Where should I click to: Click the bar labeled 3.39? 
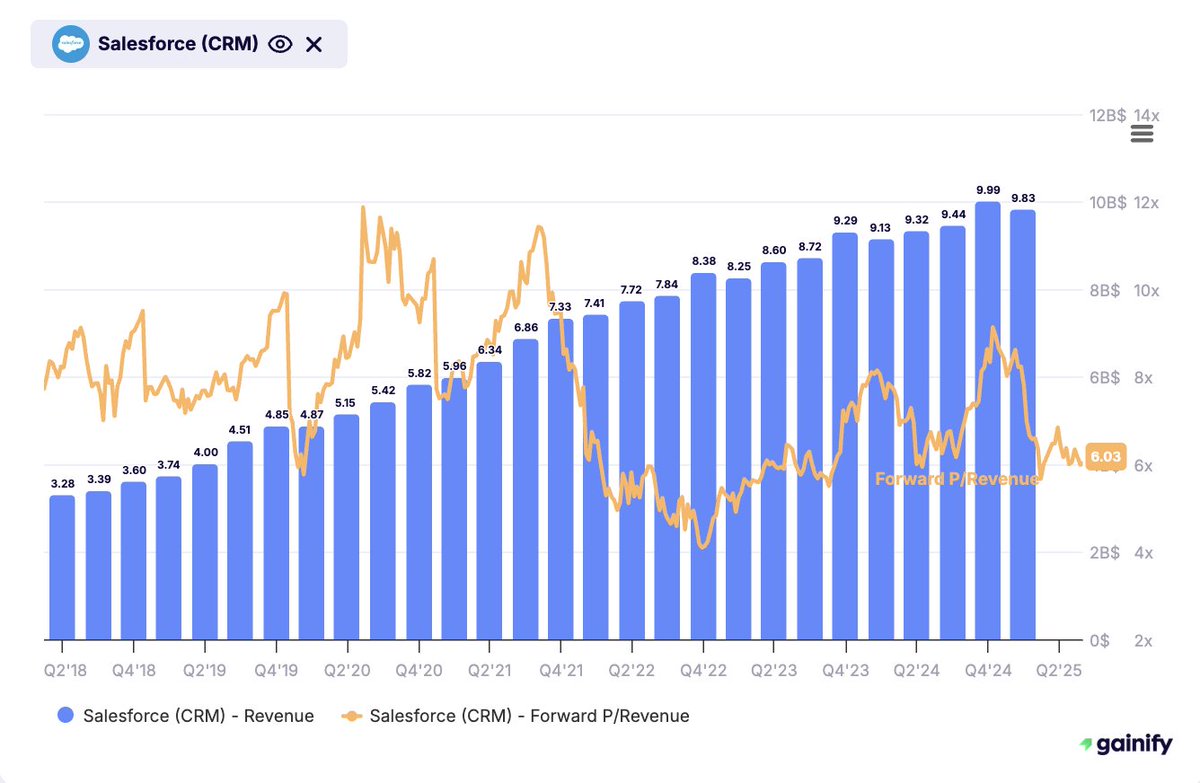98,566
